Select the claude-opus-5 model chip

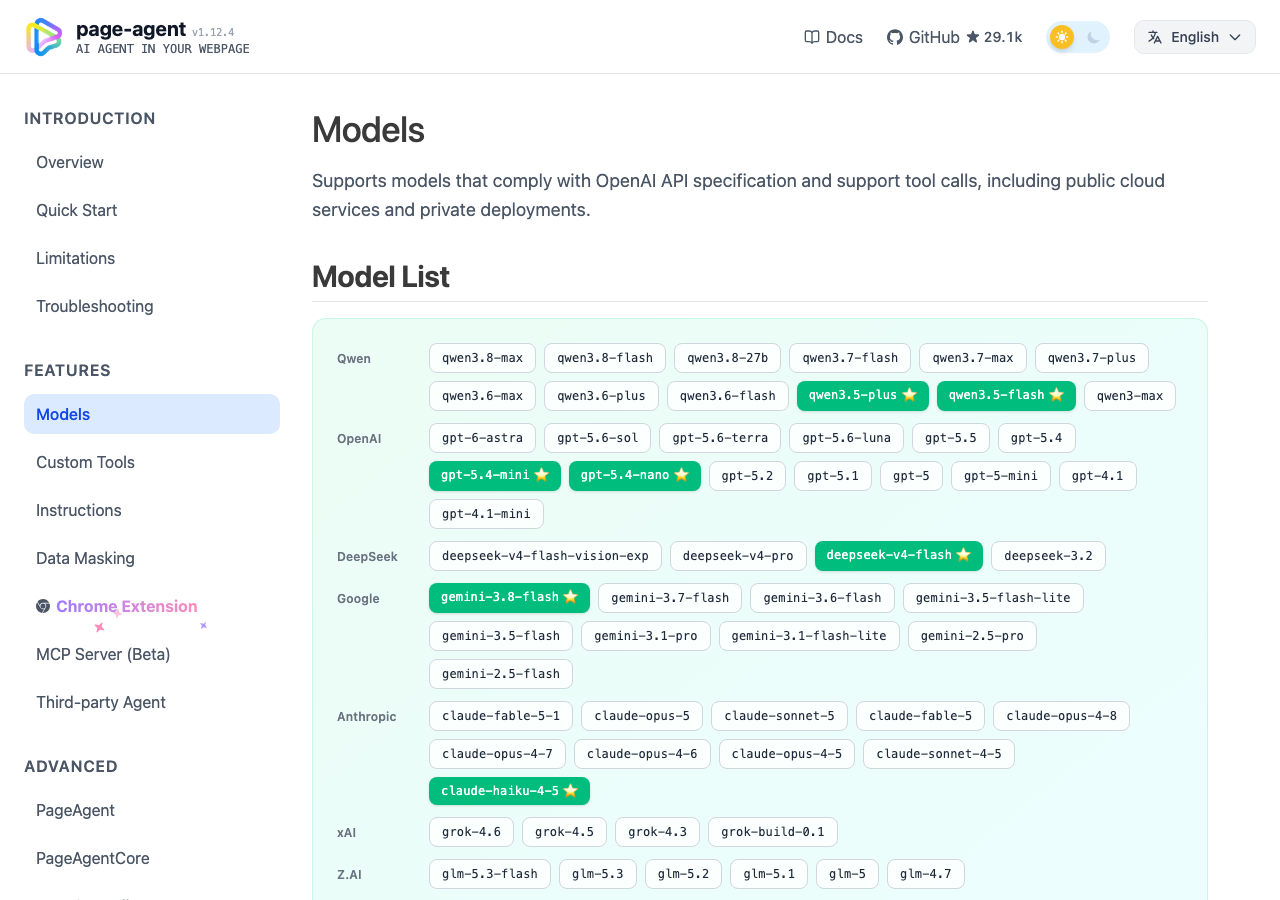642,716
